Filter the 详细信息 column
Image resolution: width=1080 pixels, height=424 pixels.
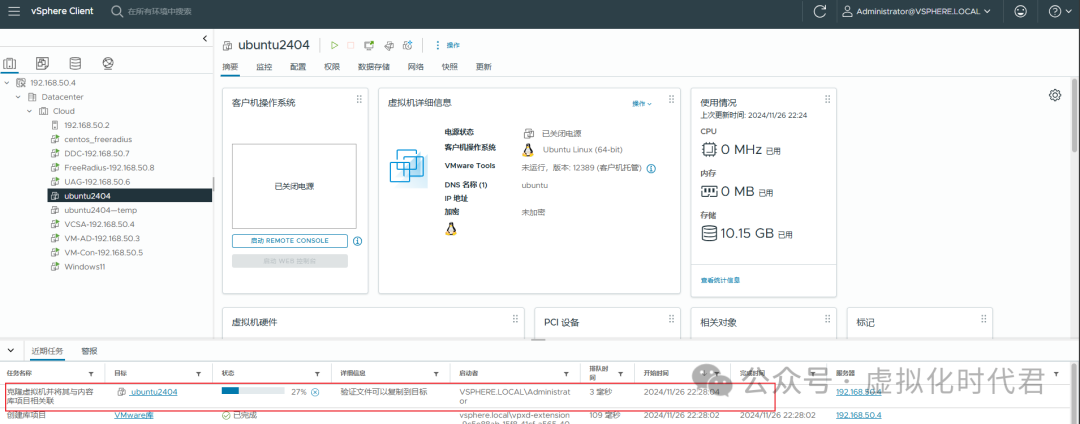437,374
